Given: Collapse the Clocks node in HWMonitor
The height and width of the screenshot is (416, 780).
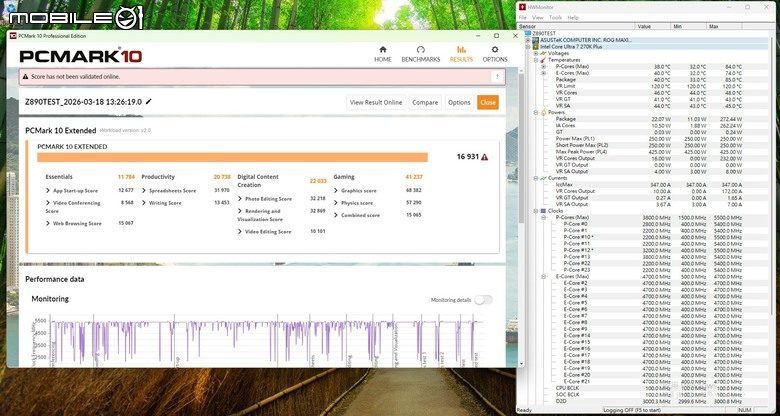Looking at the screenshot, I should click(x=535, y=211).
